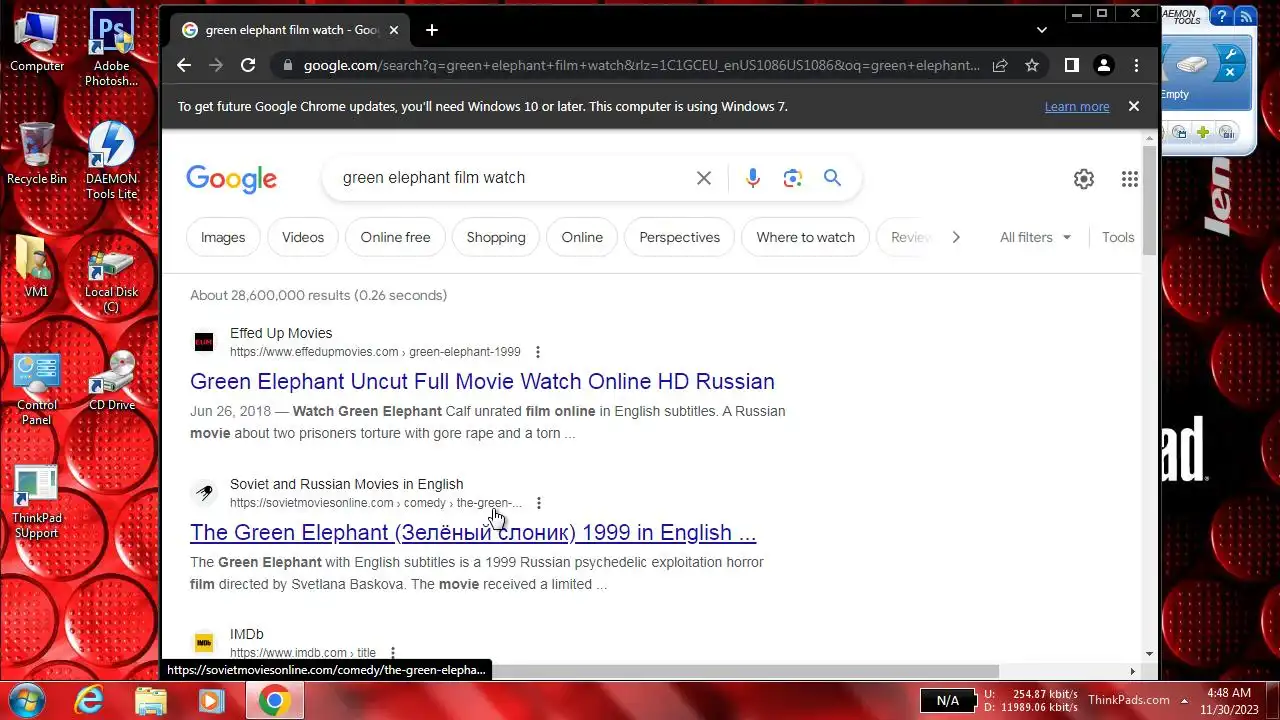Click the IMDb result site name
1280x720 pixels.
246,634
